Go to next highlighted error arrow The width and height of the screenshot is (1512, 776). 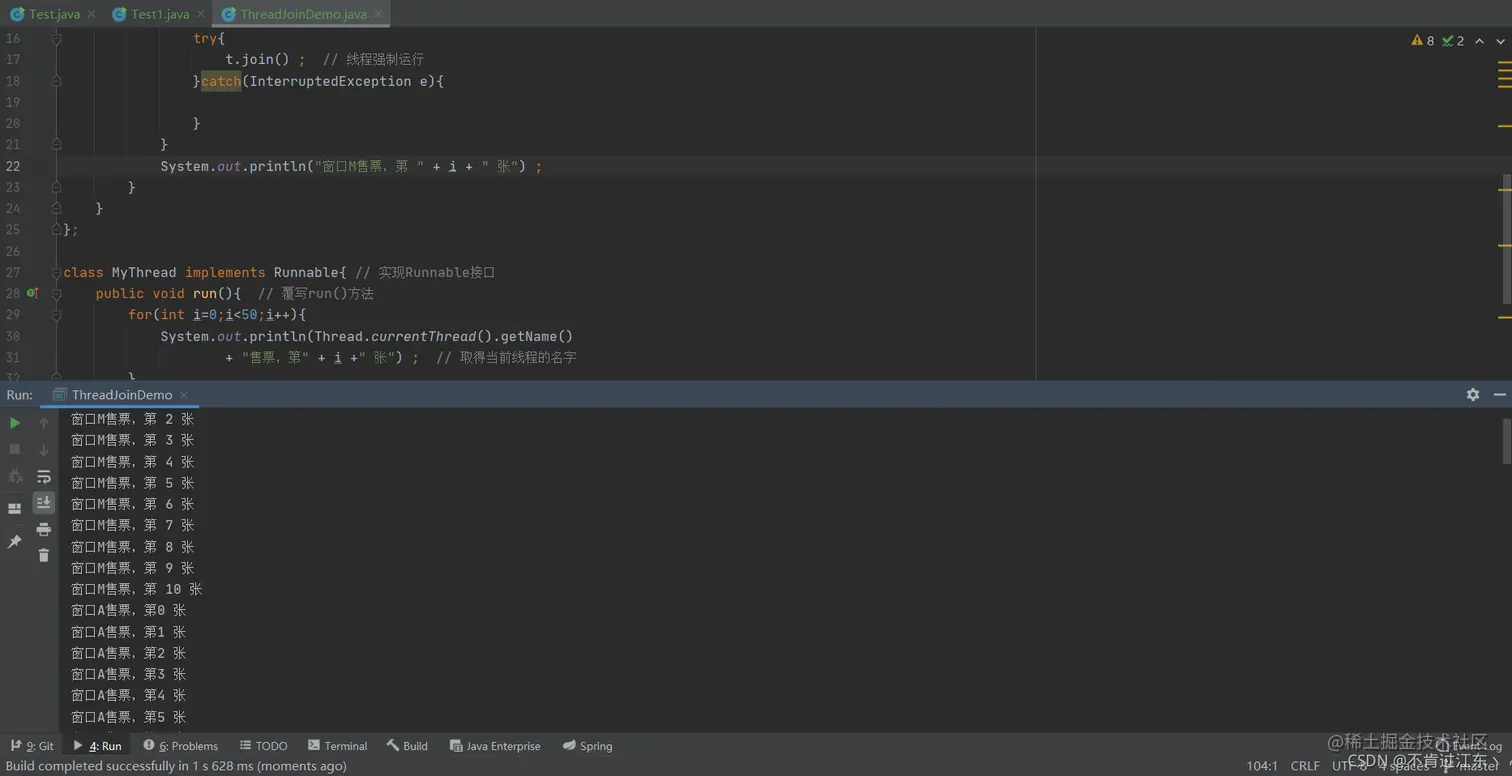point(1500,41)
